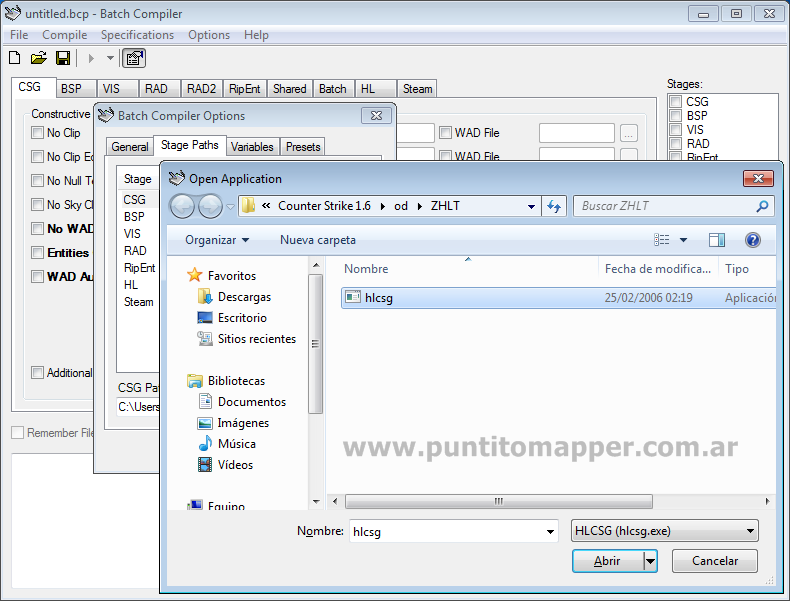The image size is (790, 601).
Task: Open the Options toolbar icon in Batch Compiler
Action: (134, 58)
